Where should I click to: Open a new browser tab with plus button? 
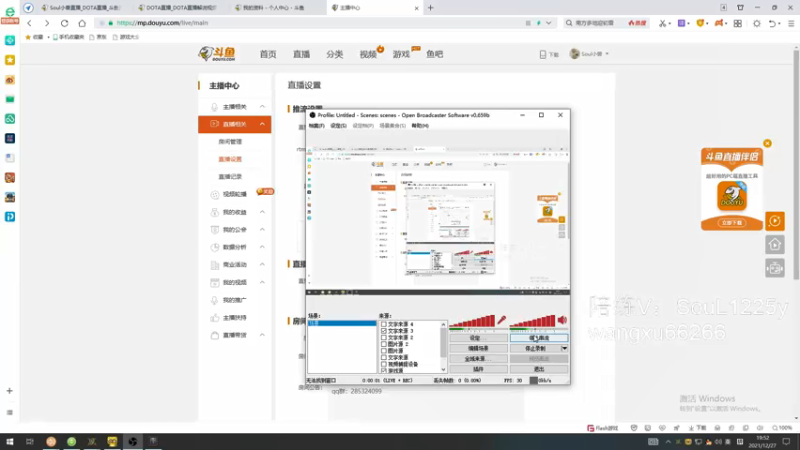[431, 8]
